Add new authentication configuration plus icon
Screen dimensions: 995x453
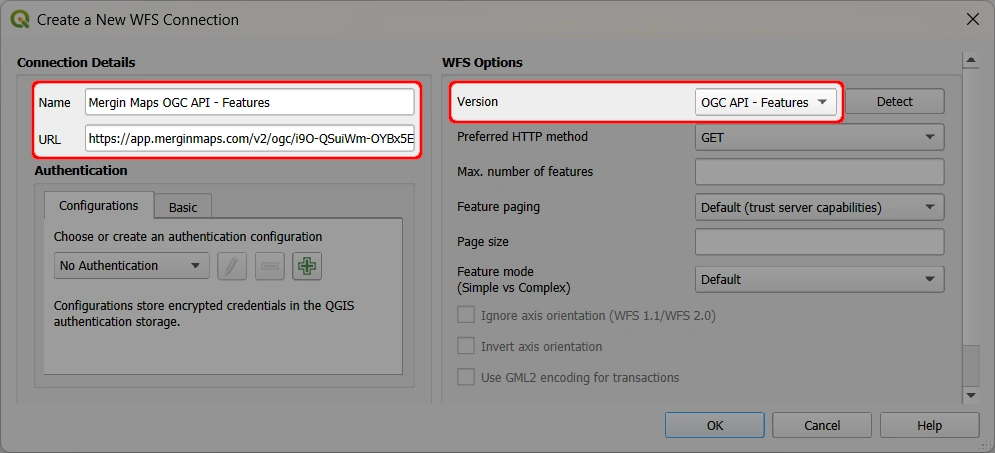point(307,266)
